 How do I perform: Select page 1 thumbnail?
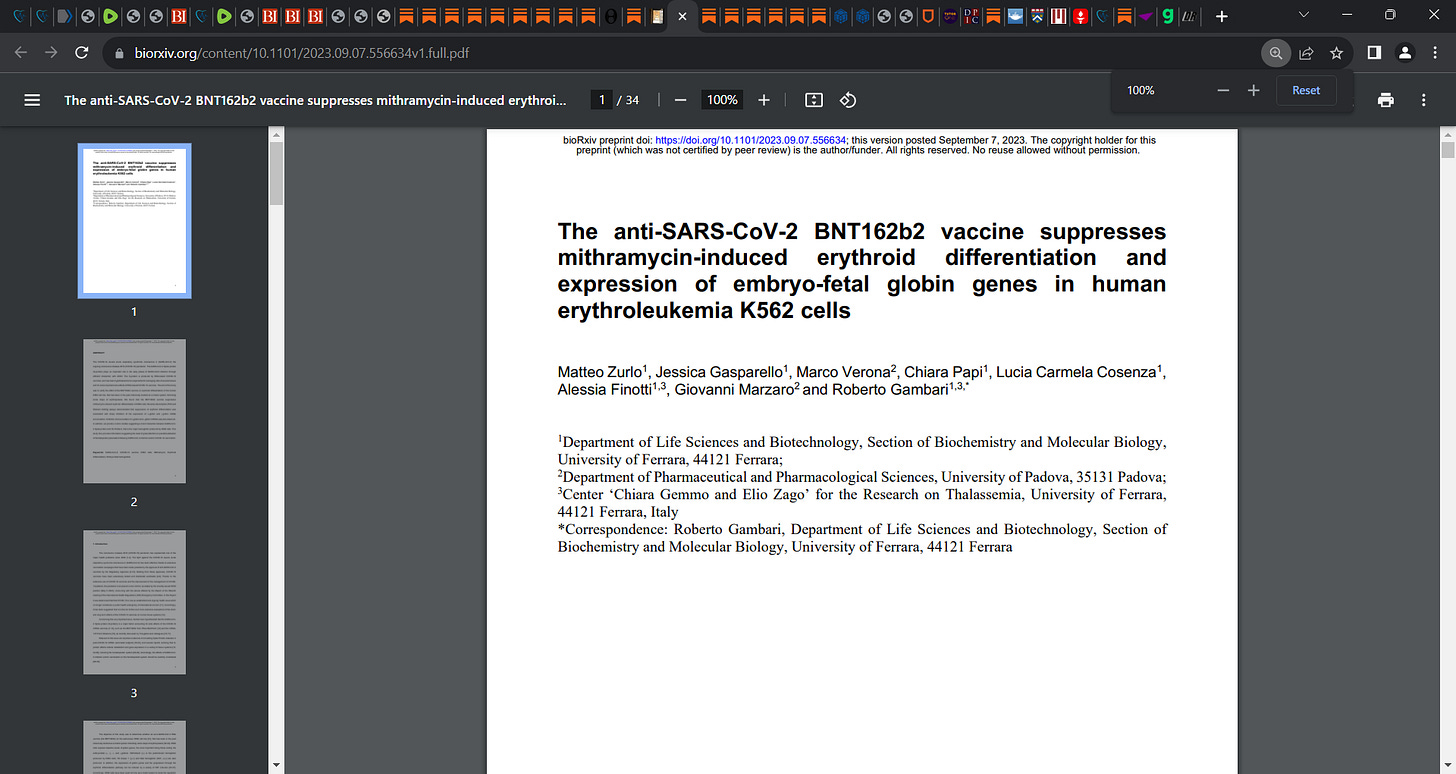pyautogui.click(x=134, y=221)
